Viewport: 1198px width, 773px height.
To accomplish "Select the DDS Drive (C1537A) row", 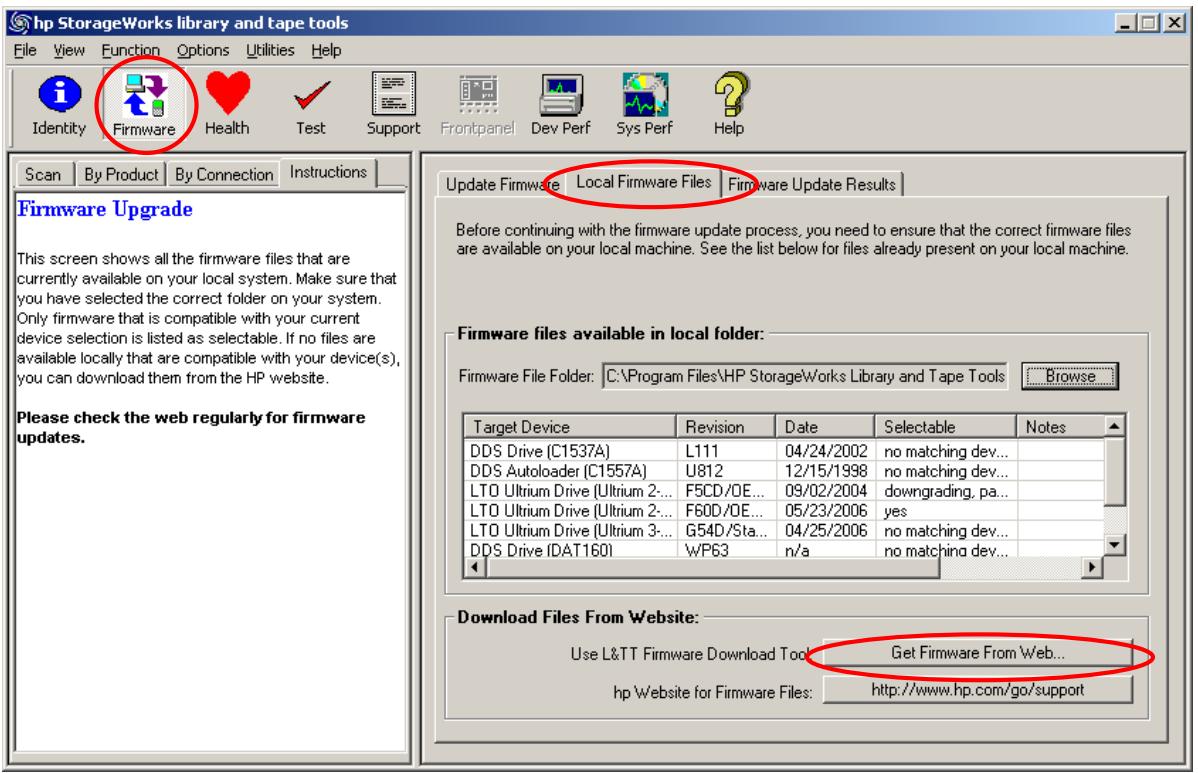I will (784, 451).
